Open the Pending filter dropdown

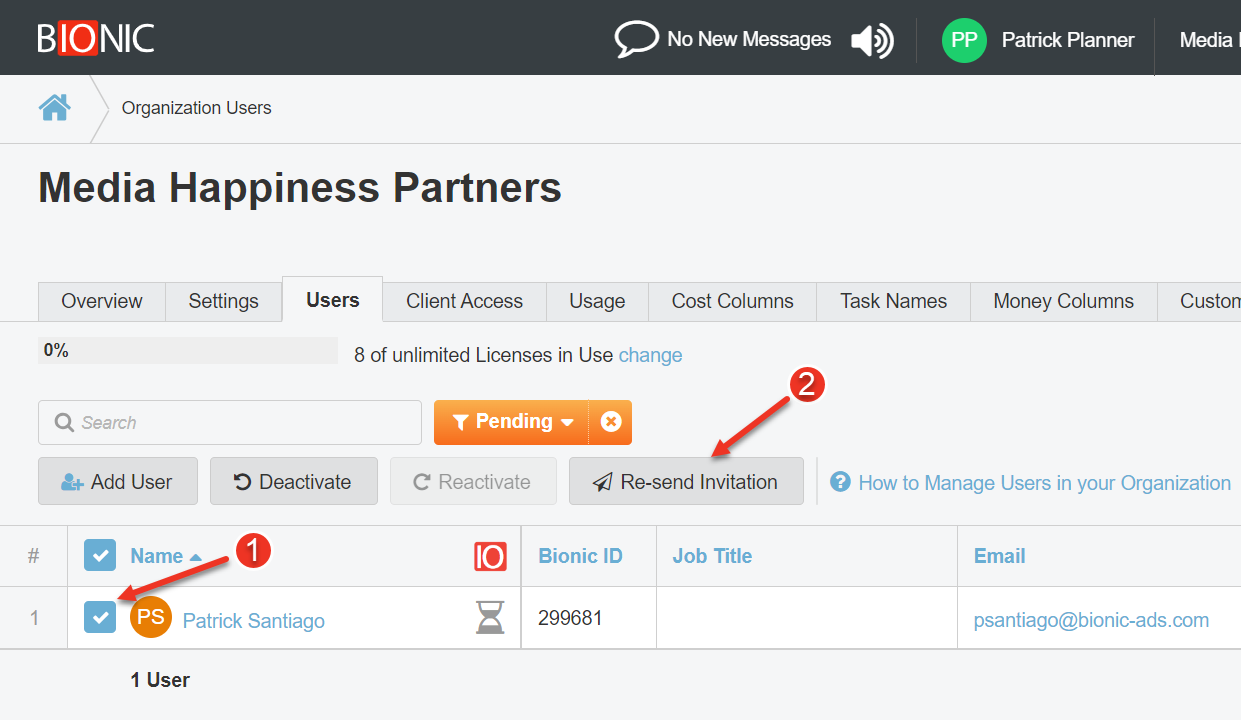pos(510,422)
